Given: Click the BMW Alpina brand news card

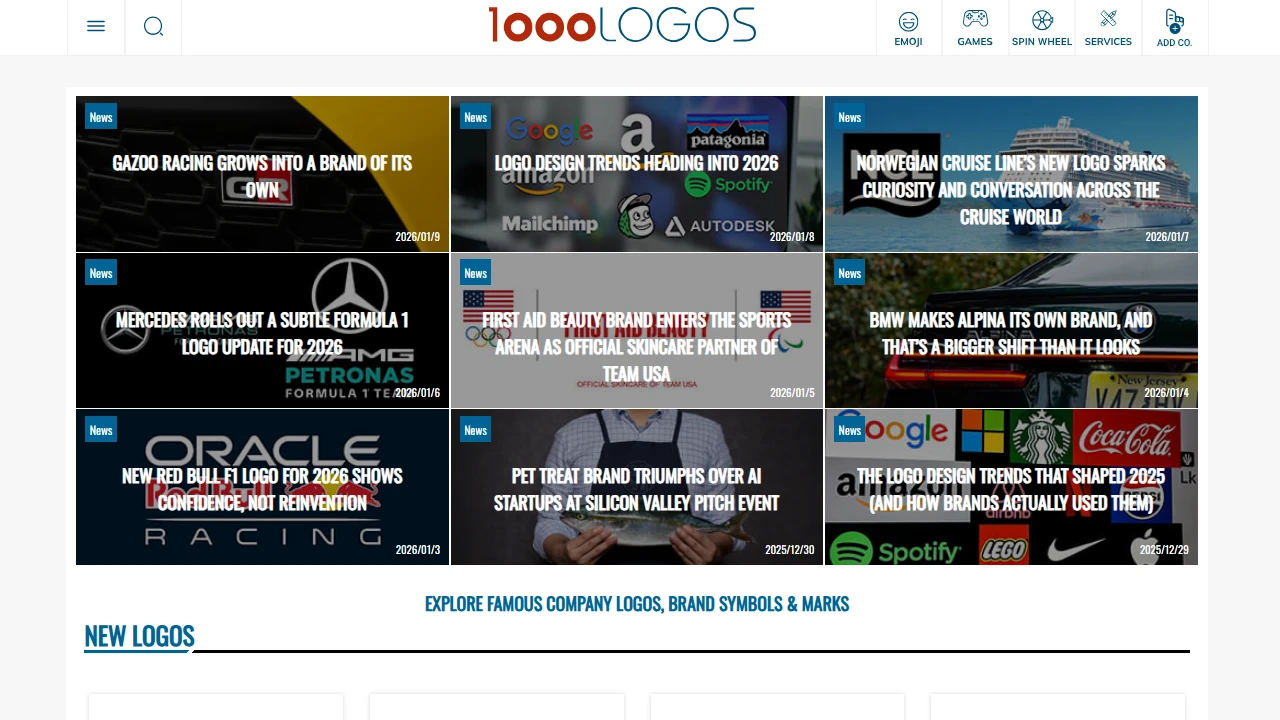Looking at the screenshot, I should [1010, 333].
